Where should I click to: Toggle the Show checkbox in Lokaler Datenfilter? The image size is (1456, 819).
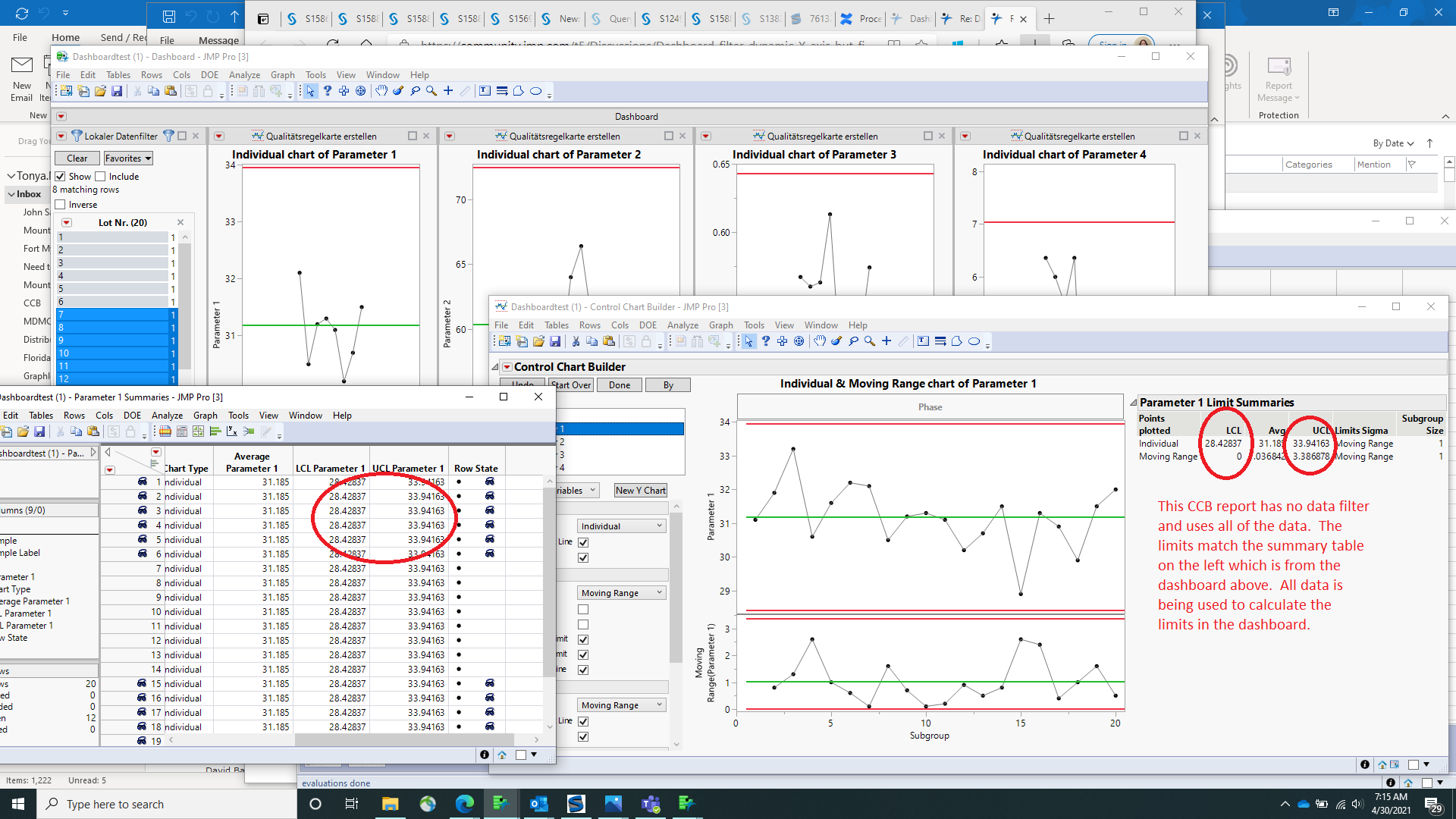pos(61,176)
